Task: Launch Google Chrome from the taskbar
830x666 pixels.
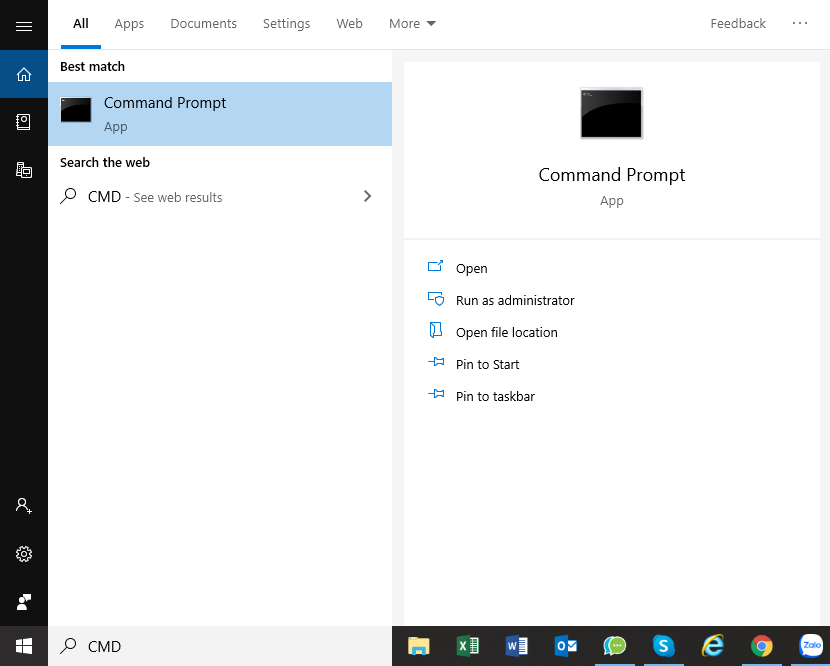Action: coord(762,646)
